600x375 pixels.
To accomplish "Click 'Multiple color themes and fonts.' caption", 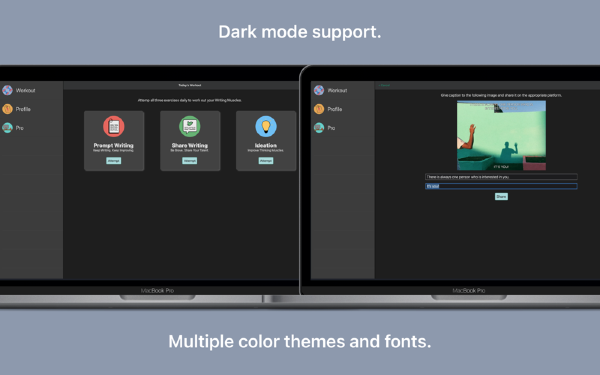I will point(300,341).
